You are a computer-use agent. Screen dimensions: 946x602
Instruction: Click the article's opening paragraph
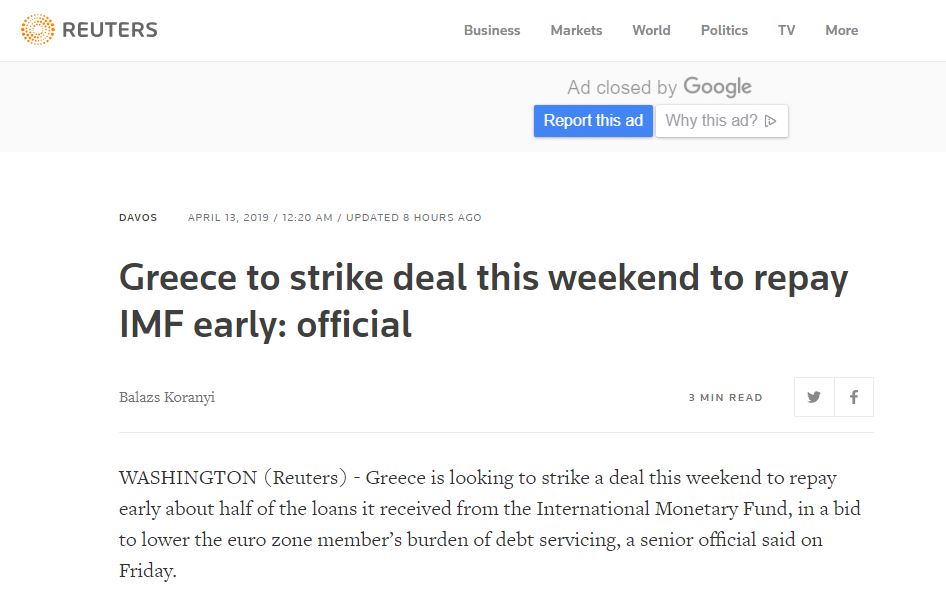[490, 524]
